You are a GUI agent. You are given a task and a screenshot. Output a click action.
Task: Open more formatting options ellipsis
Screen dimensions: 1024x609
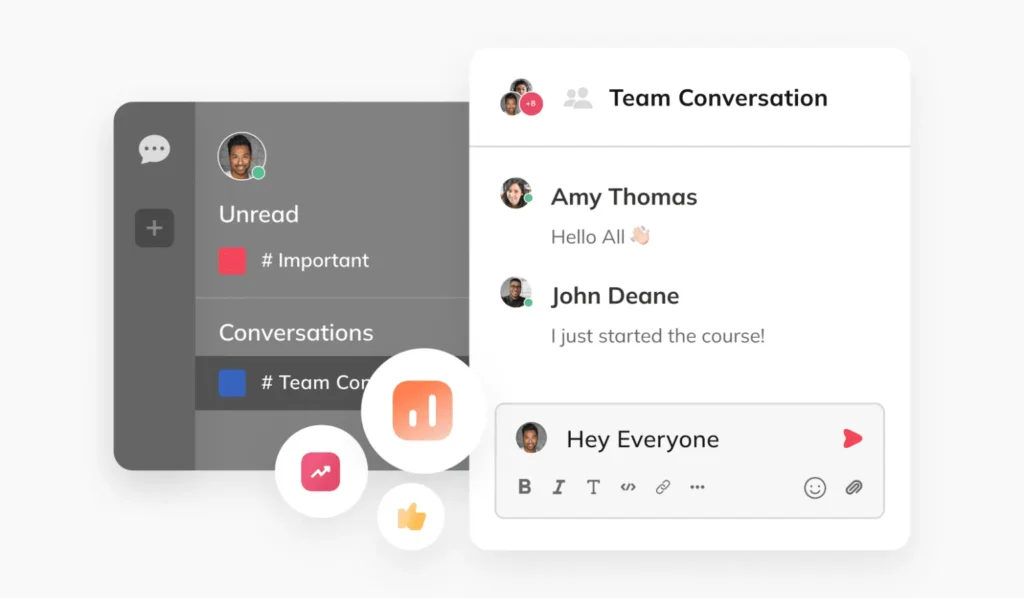pos(697,487)
